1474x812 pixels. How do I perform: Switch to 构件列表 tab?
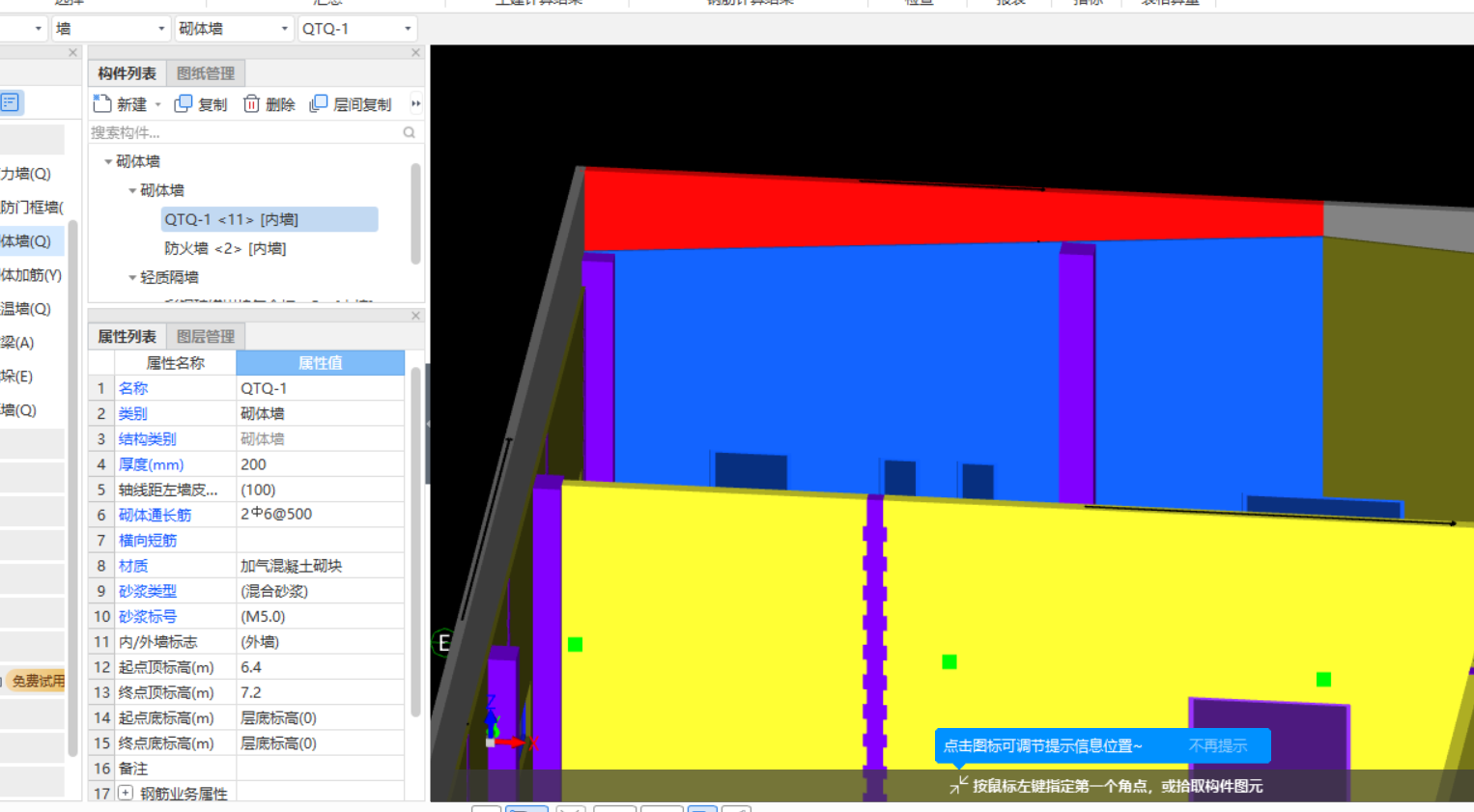[127, 73]
